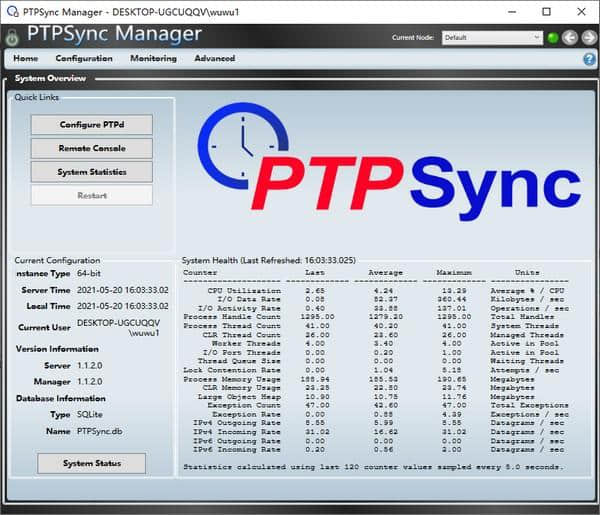The image size is (600, 515).
Task: Open the Home menu
Action: 26,59
